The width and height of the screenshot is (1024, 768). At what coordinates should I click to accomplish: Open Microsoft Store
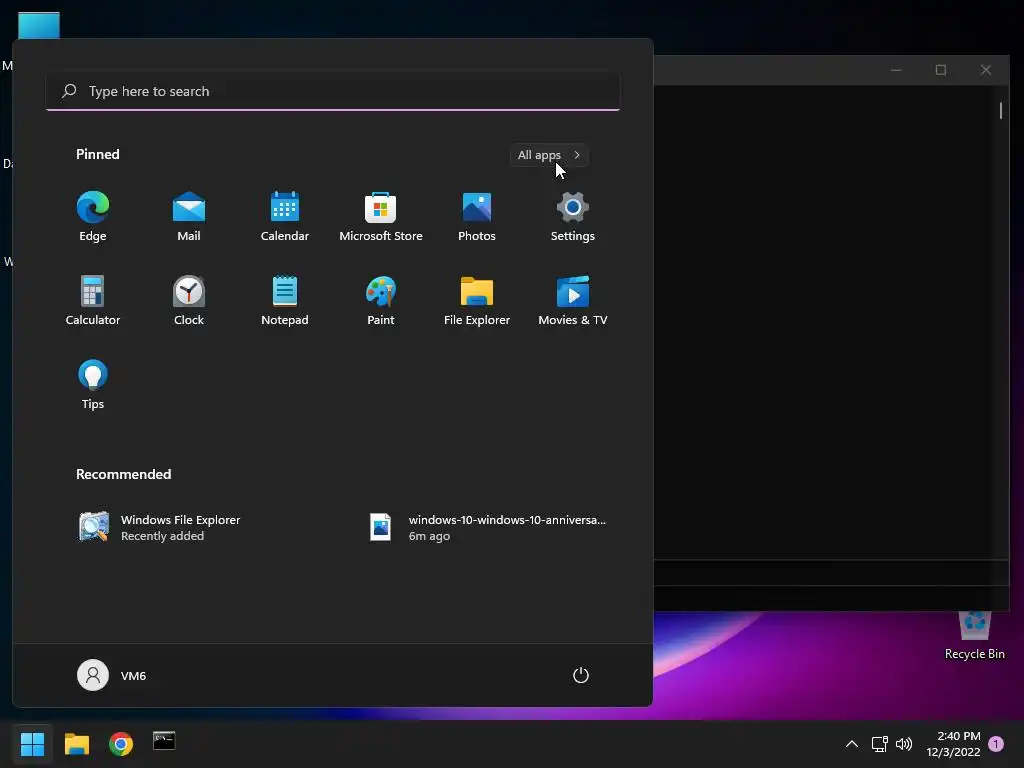[381, 217]
